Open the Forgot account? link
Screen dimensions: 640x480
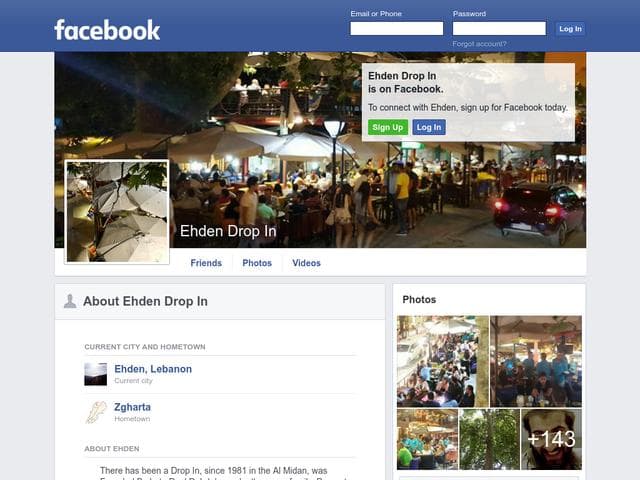(479, 44)
